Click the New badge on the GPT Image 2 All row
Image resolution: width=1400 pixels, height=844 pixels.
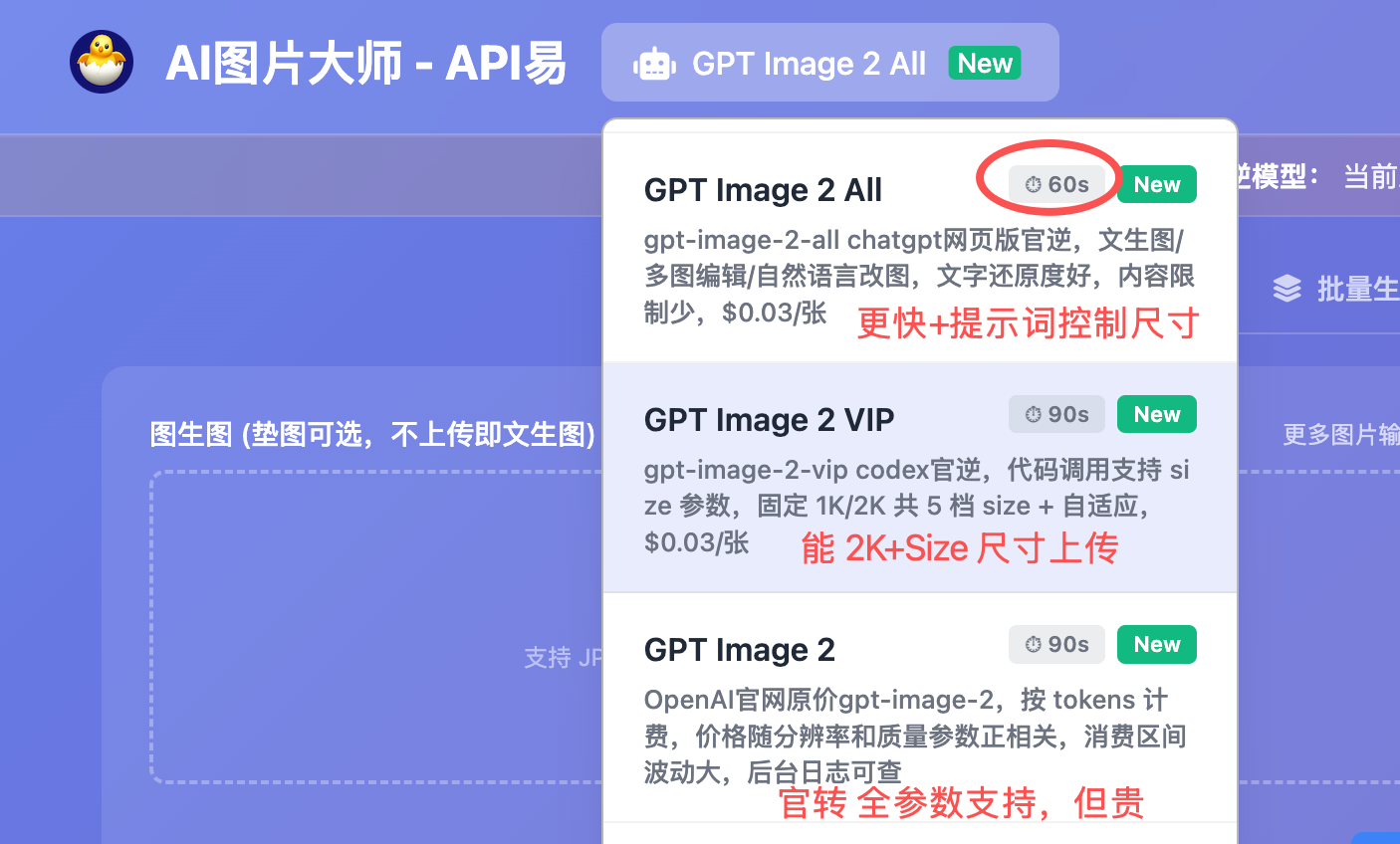click(x=1156, y=184)
